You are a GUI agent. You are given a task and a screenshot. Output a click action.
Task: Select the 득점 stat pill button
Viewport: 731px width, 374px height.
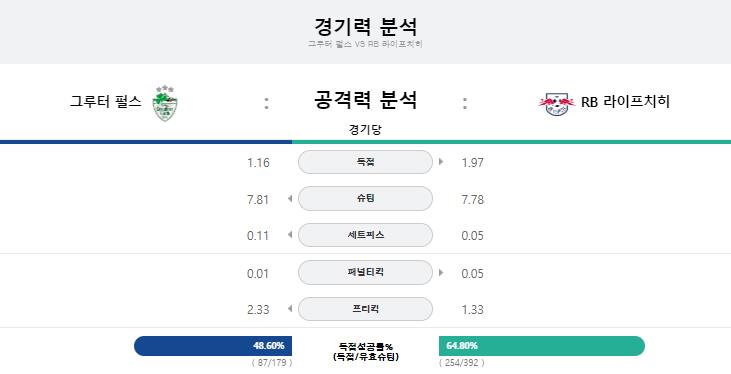coord(365,162)
